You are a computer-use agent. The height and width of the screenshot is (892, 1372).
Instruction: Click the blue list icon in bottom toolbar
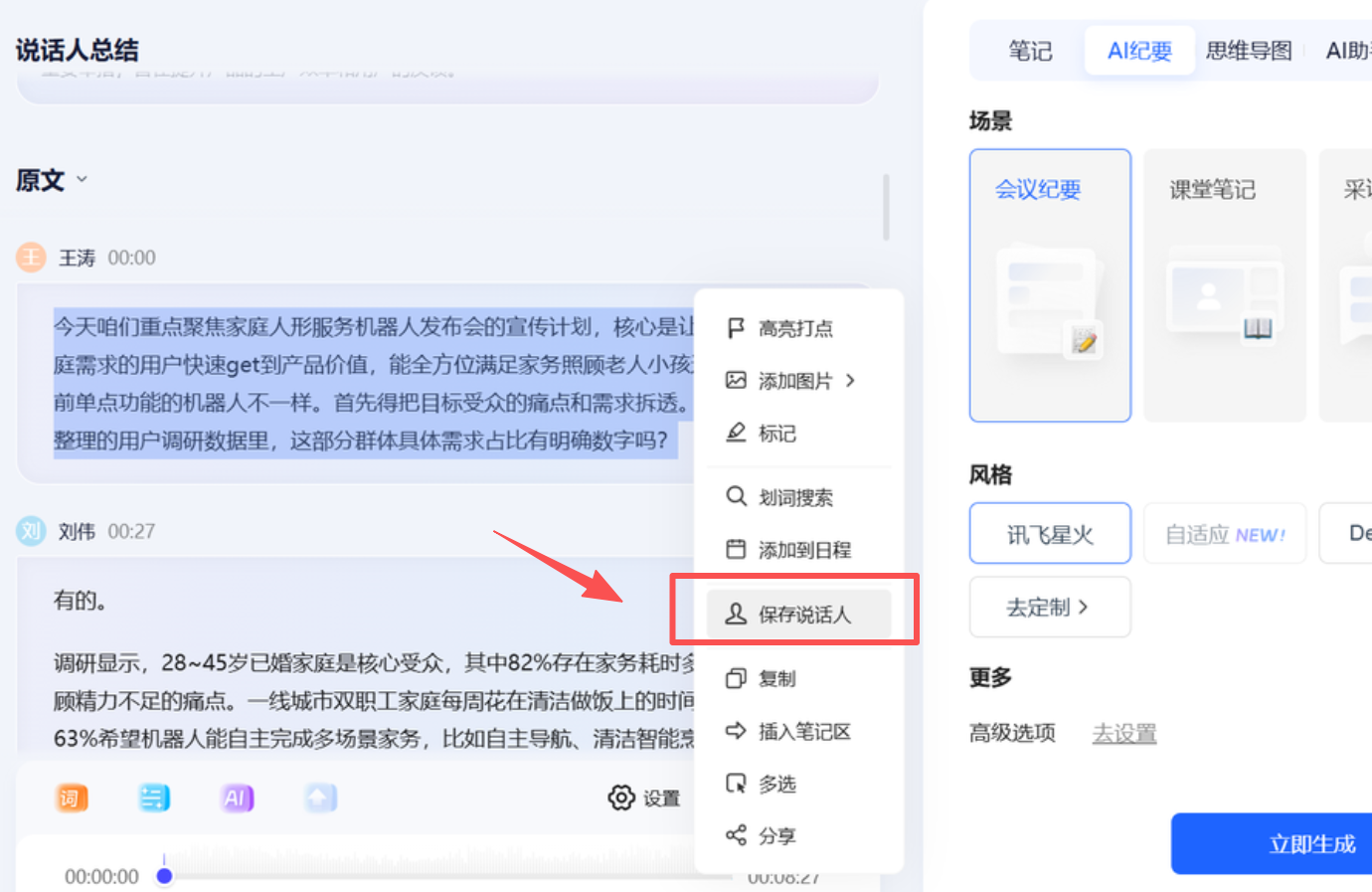pos(154,798)
